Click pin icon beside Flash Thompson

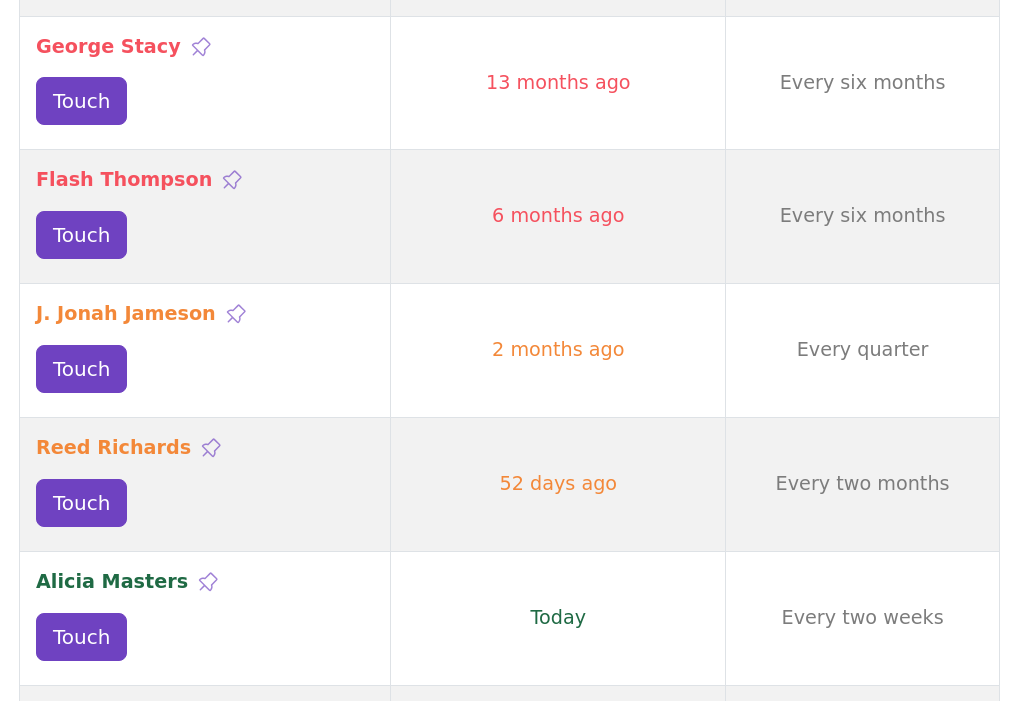click(232, 180)
